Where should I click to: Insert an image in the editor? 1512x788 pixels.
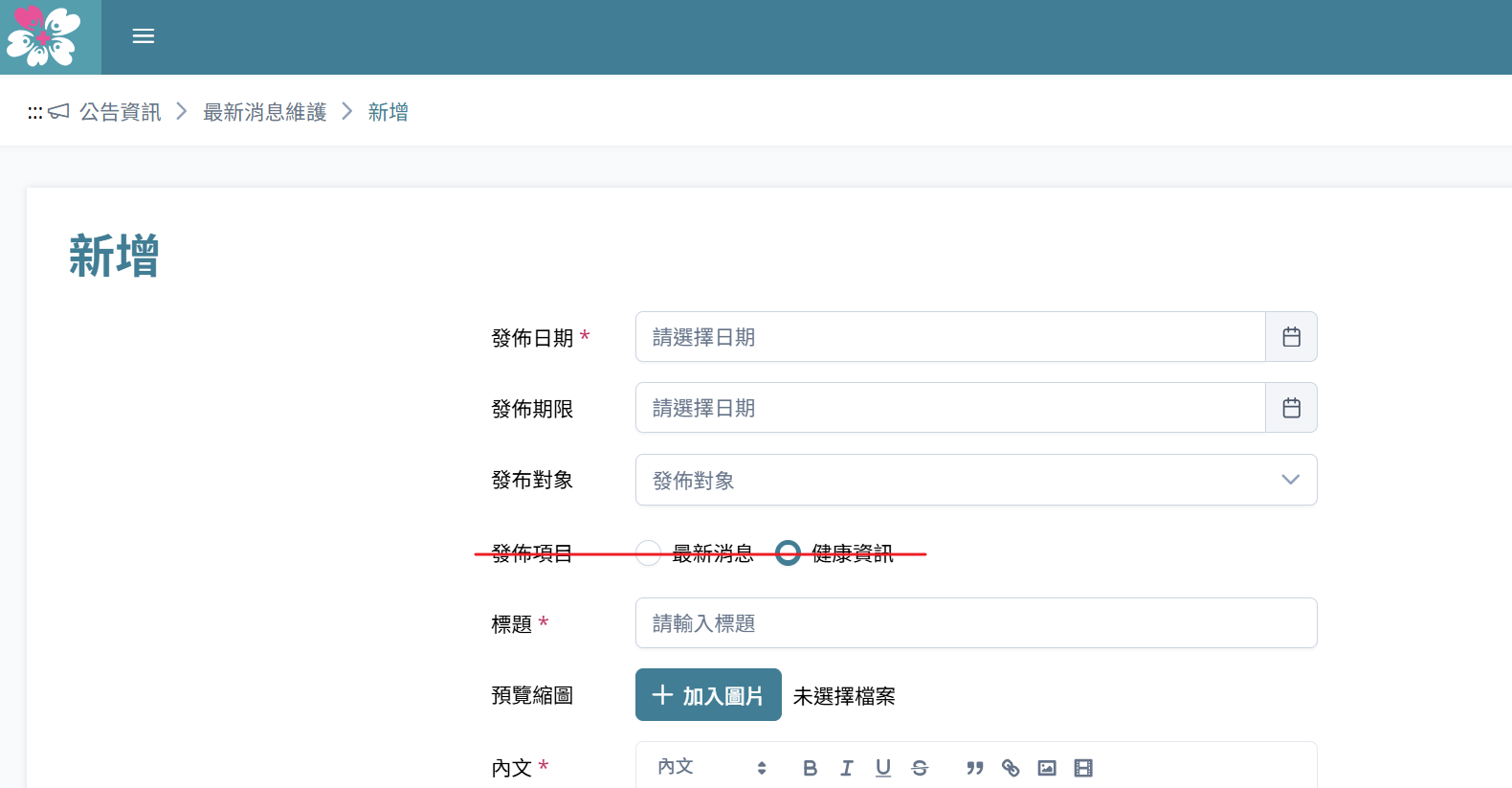tap(1047, 768)
